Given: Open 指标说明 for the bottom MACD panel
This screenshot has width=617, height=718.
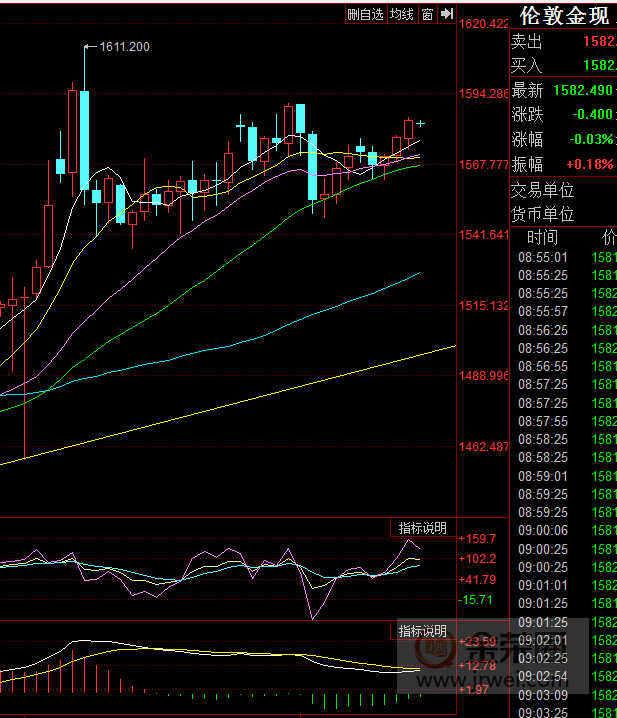Looking at the screenshot, I should coord(422,631).
